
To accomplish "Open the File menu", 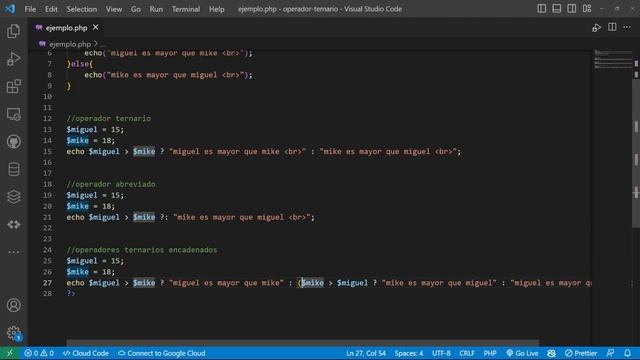I will click(x=30, y=9).
